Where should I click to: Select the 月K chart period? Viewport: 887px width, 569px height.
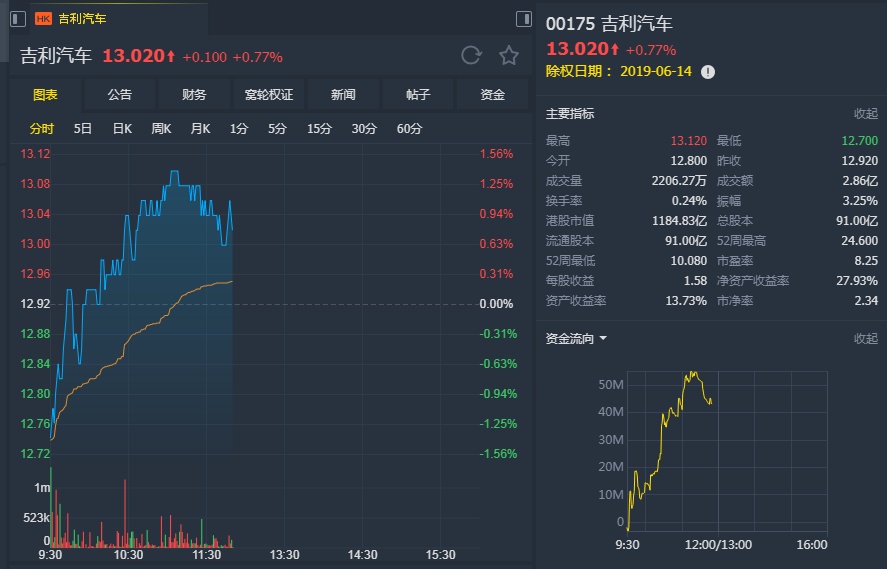click(x=200, y=128)
